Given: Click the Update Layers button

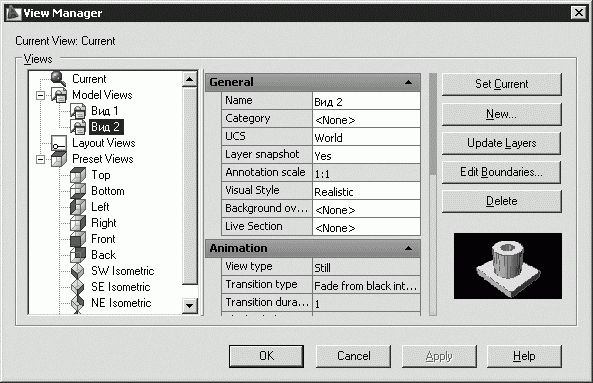Looking at the screenshot, I should point(501,143).
